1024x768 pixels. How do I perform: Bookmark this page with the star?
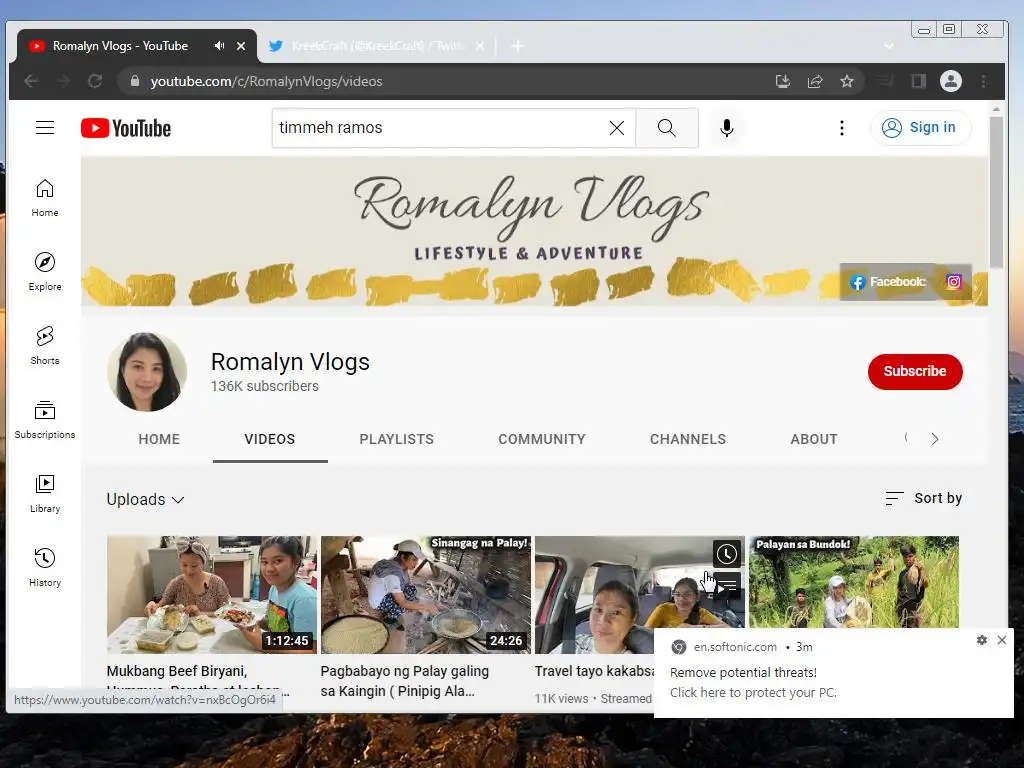click(847, 81)
